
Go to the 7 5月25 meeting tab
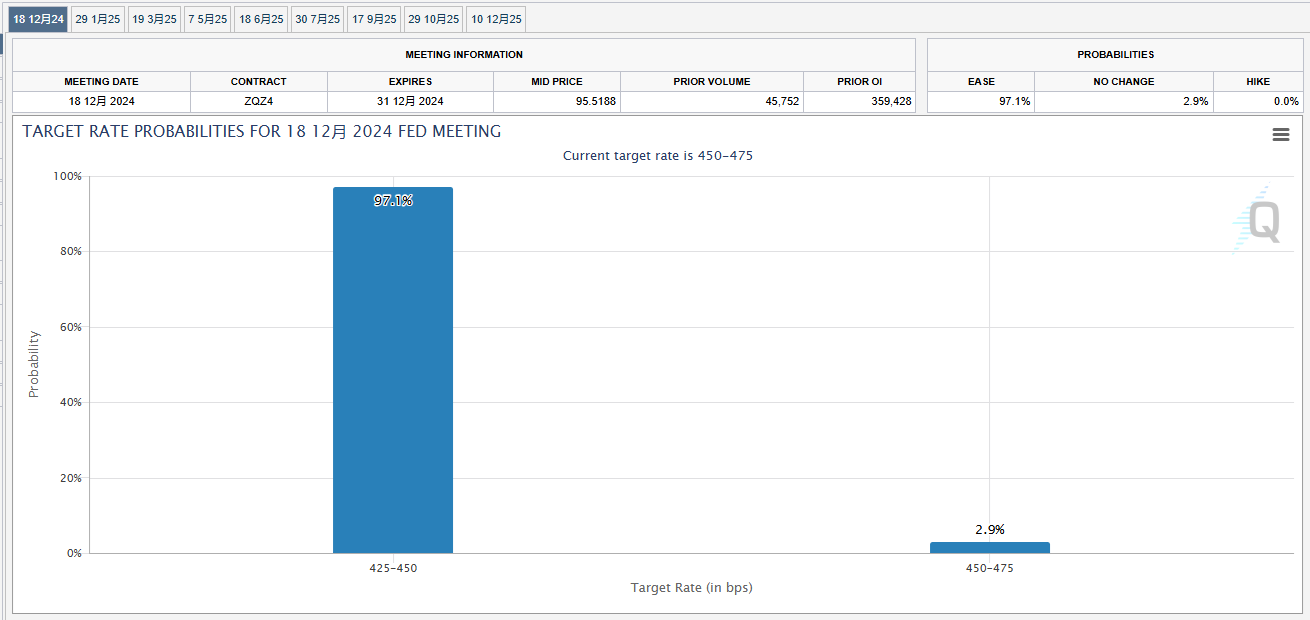click(208, 19)
